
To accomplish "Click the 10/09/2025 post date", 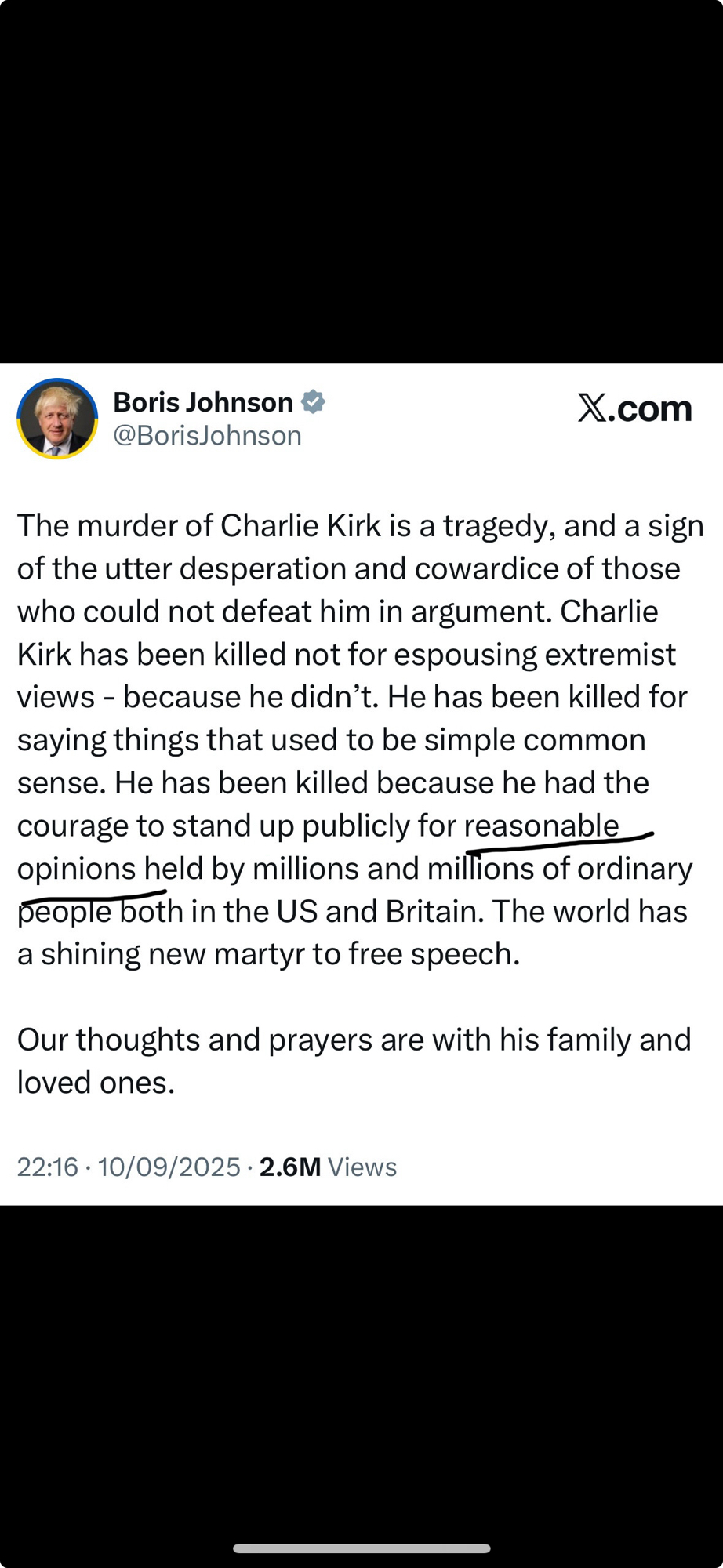I will point(169,1167).
